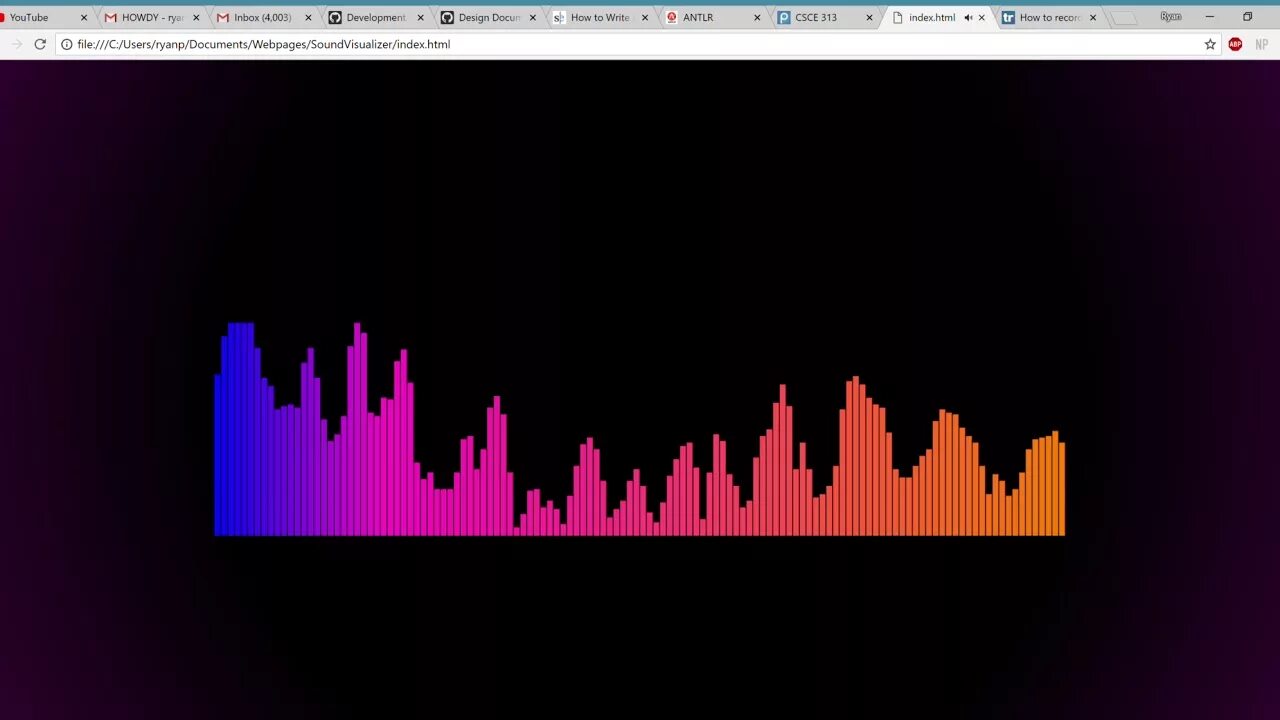Restore down the Chrome window
Image resolution: width=1280 pixels, height=720 pixels.
[1247, 17]
